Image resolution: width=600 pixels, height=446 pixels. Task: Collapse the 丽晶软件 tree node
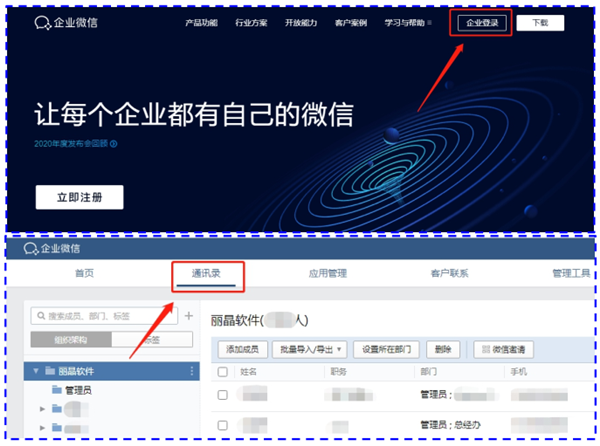click(x=36, y=371)
